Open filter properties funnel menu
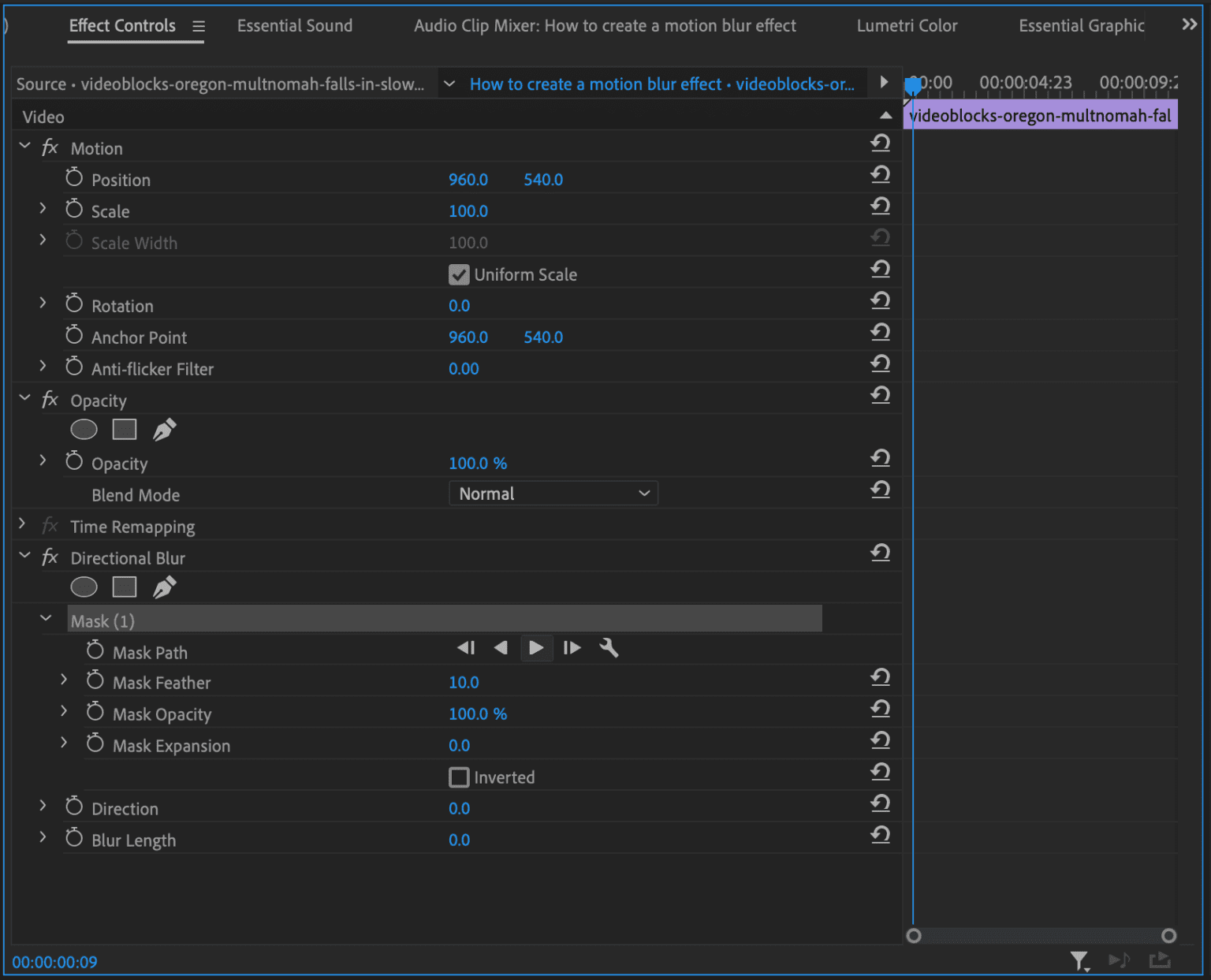 point(1079,960)
